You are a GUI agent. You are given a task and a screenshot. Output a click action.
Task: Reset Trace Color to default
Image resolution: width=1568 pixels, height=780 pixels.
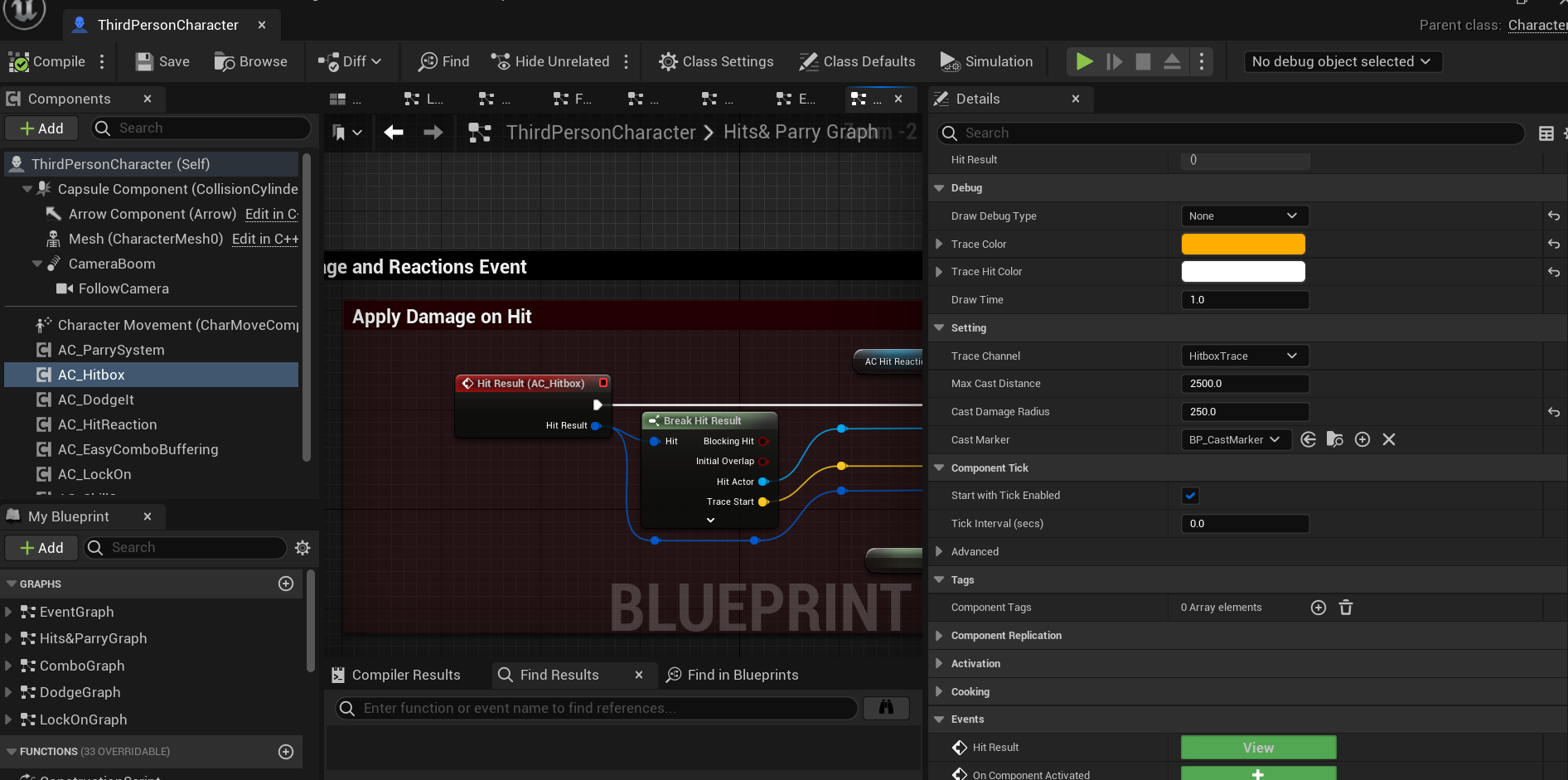(1554, 244)
